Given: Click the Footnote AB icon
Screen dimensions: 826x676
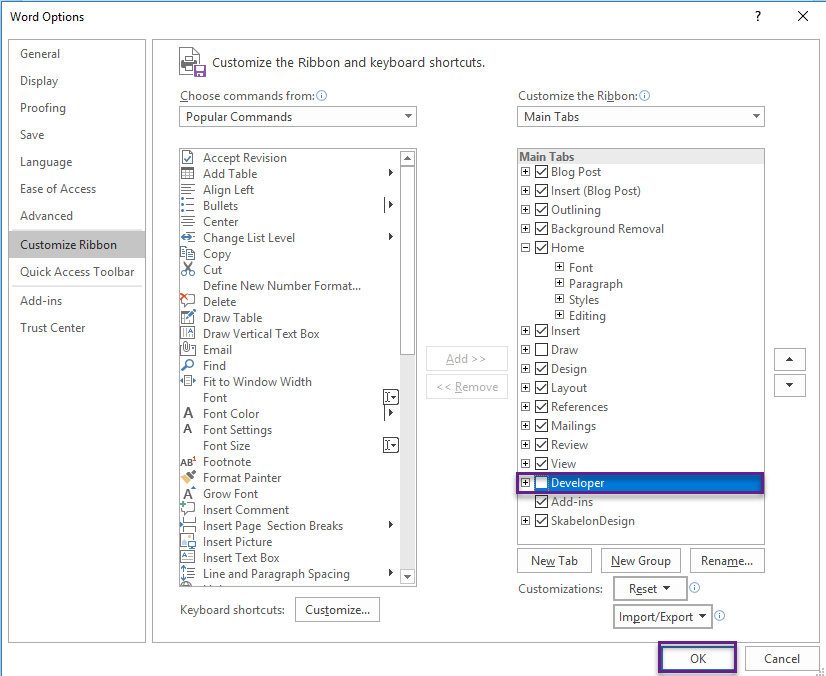Looking at the screenshot, I should [x=188, y=462].
